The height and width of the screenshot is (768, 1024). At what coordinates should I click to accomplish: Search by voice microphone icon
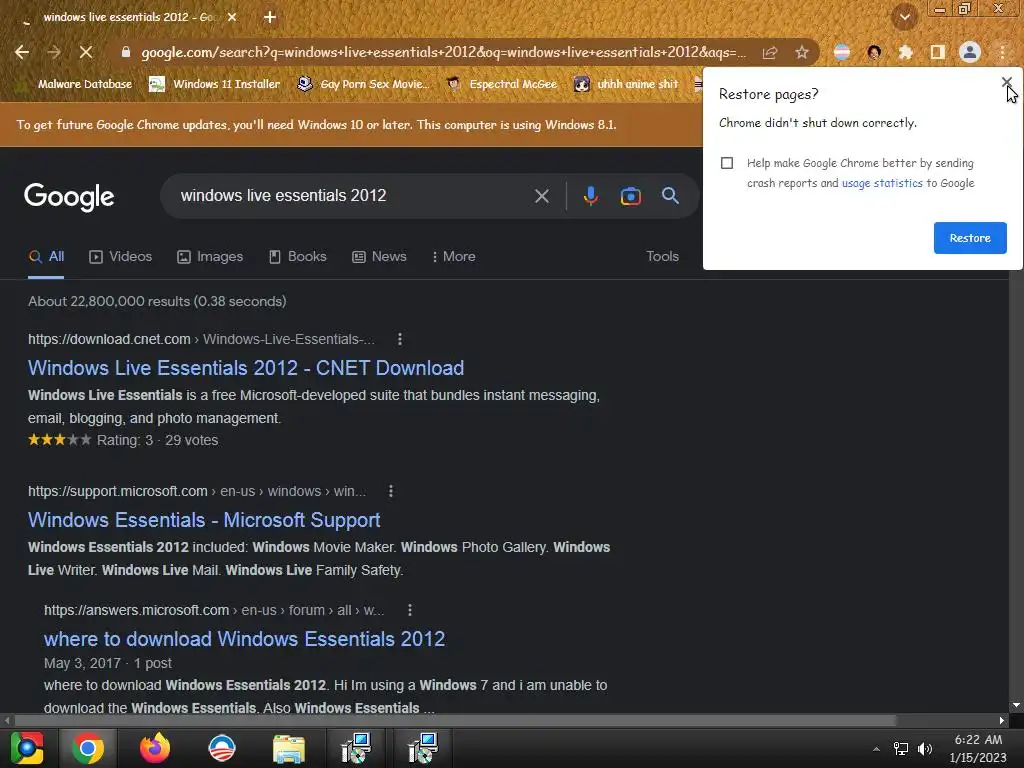point(590,196)
